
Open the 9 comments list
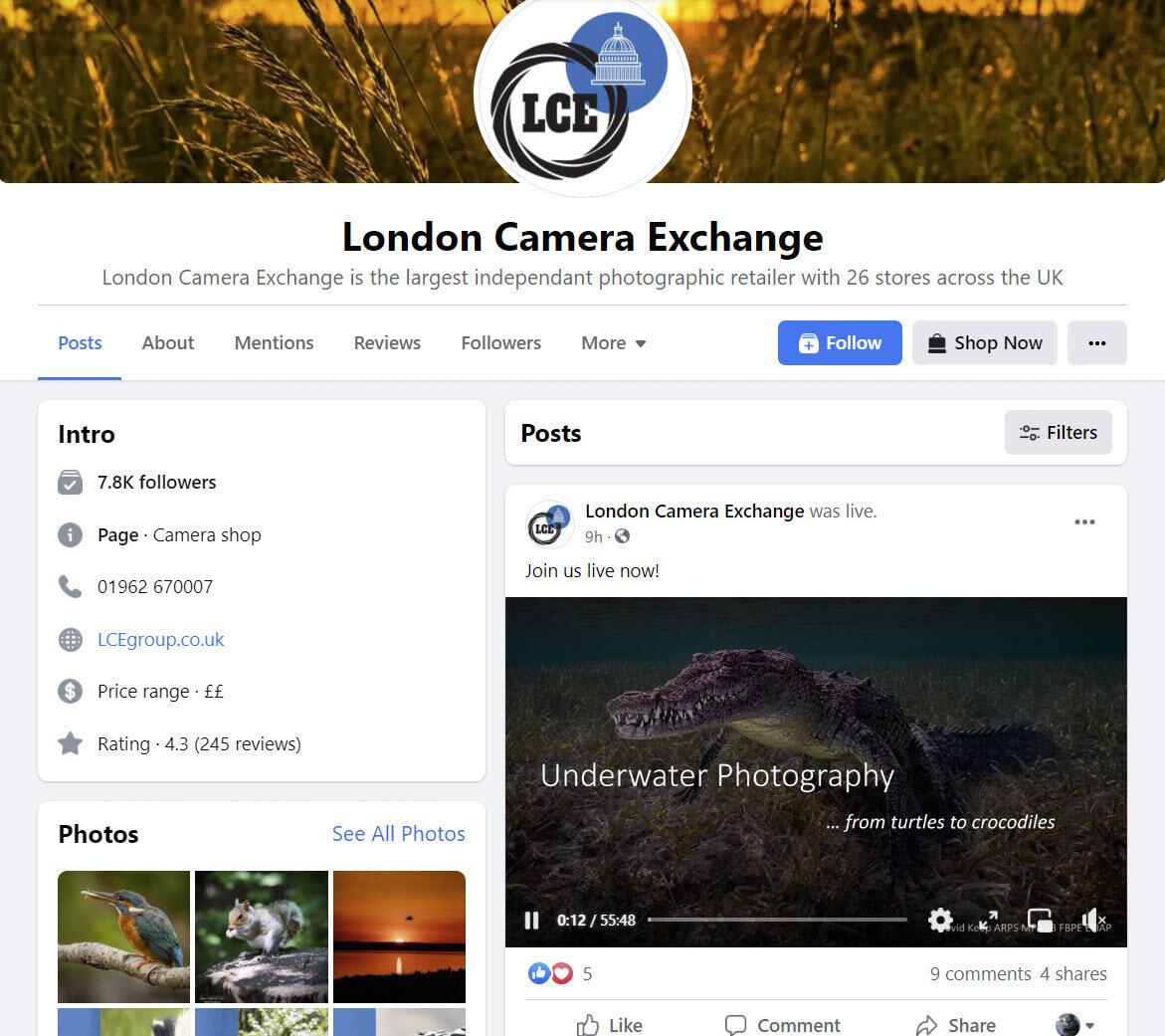tap(980, 973)
